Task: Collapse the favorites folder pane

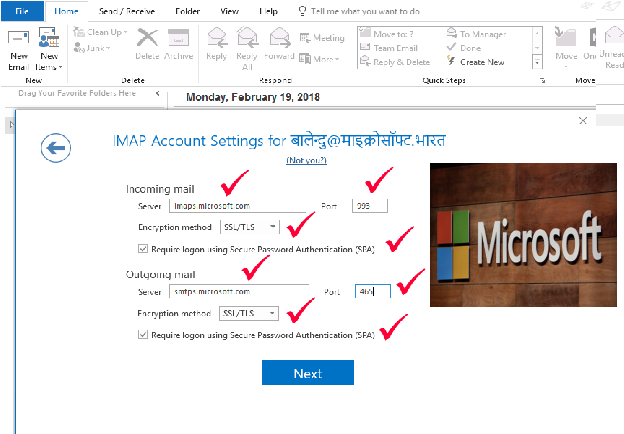Action: pyautogui.click(x=158, y=93)
